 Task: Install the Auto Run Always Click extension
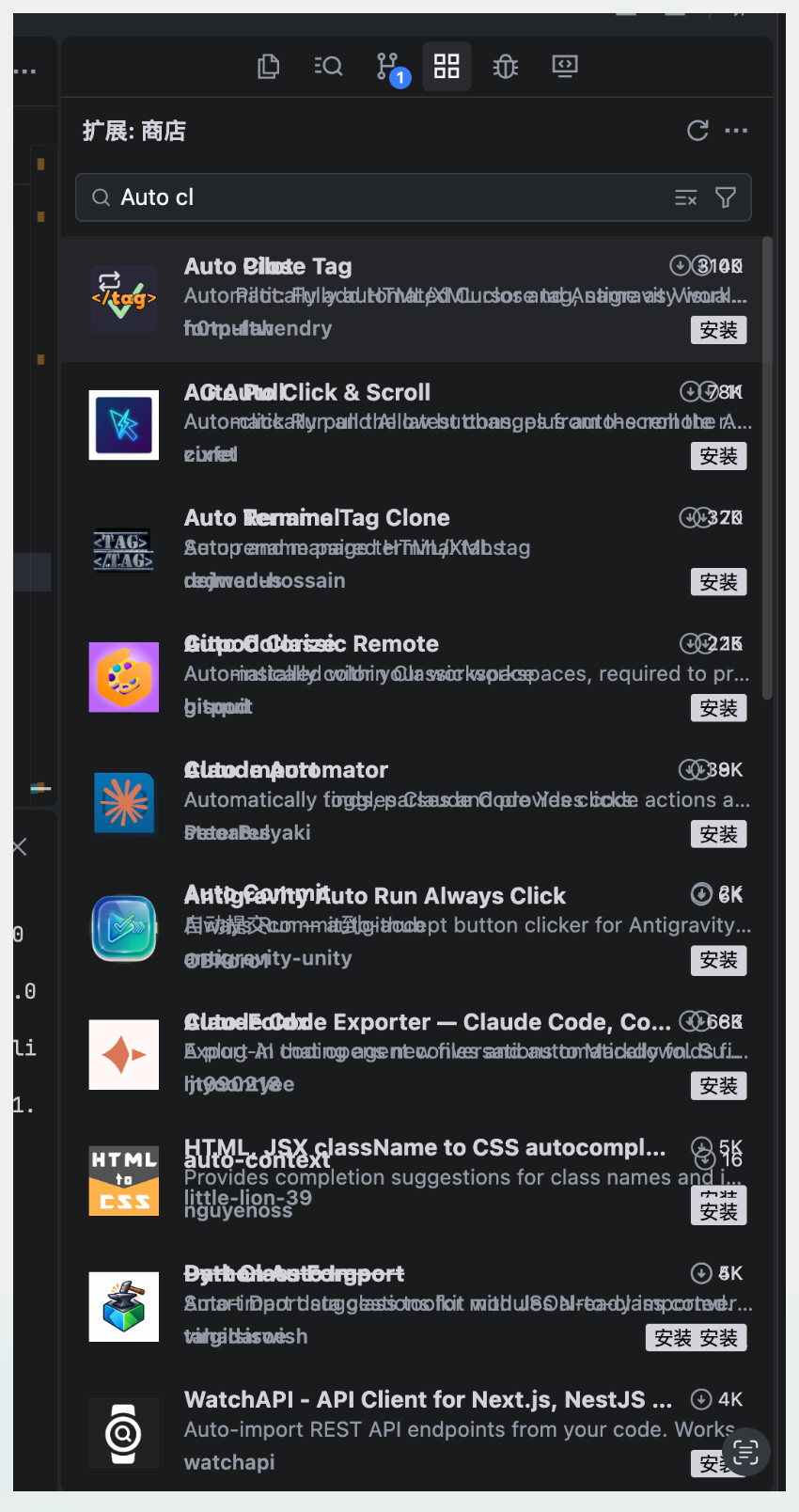click(x=719, y=960)
